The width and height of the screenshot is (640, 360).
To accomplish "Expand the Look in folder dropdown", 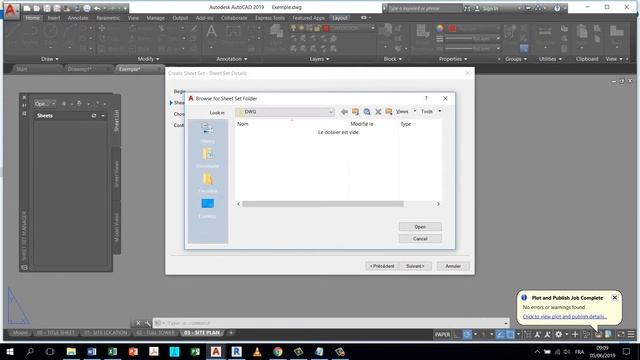I will (331, 112).
